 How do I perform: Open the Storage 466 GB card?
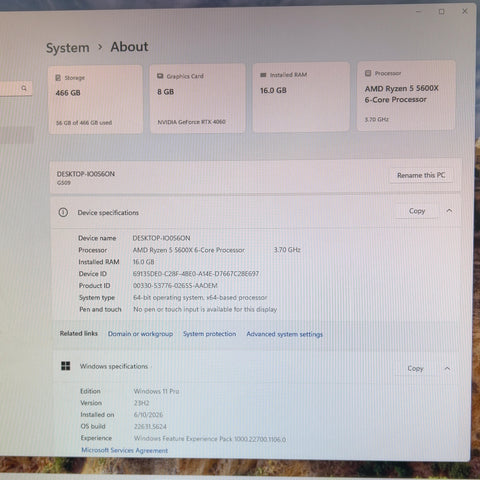coord(96,99)
